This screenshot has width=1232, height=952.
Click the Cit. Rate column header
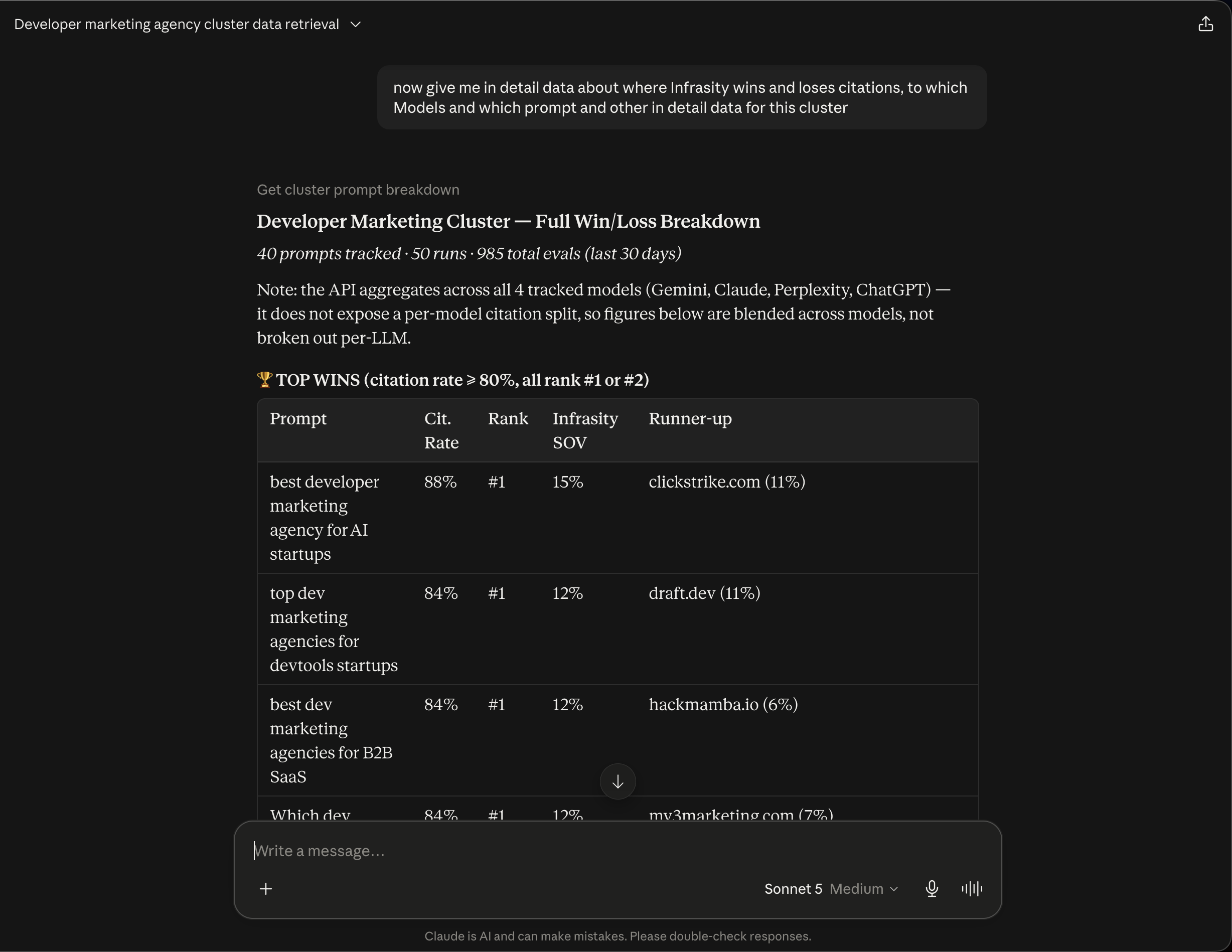pos(442,430)
